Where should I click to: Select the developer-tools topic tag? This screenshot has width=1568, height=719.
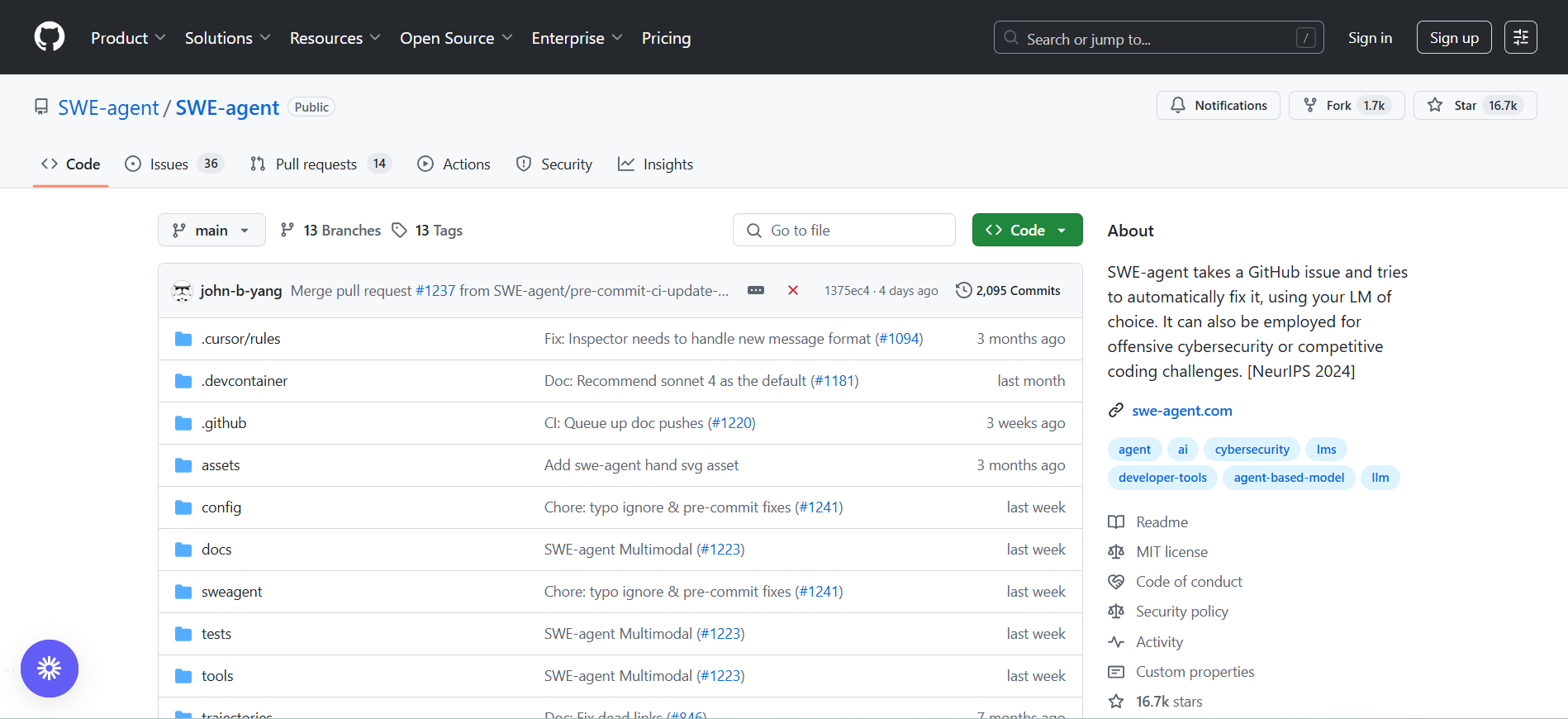pyautogui.click(x=1162, y=477)
